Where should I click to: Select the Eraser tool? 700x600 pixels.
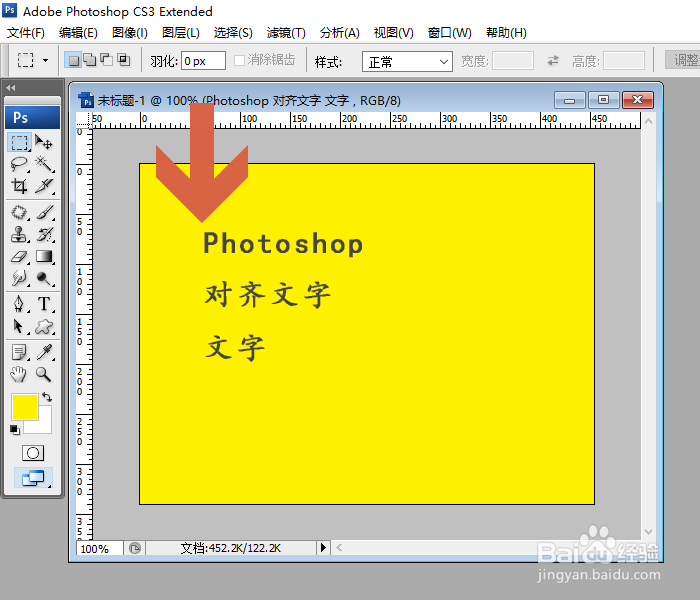(19, 256)
